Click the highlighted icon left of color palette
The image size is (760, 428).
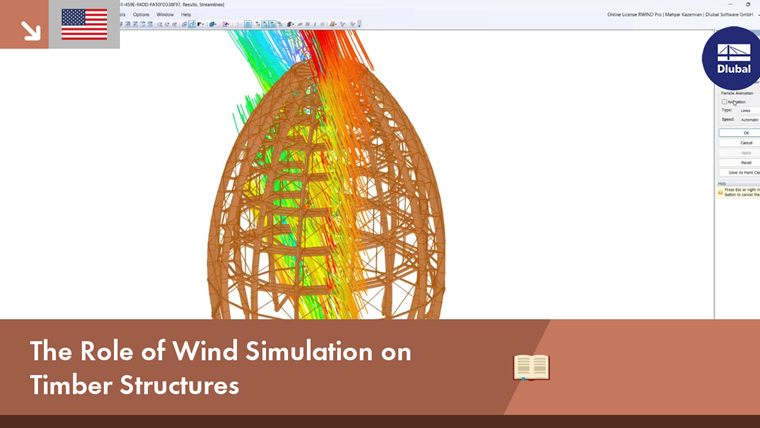[x=191, y=24]
